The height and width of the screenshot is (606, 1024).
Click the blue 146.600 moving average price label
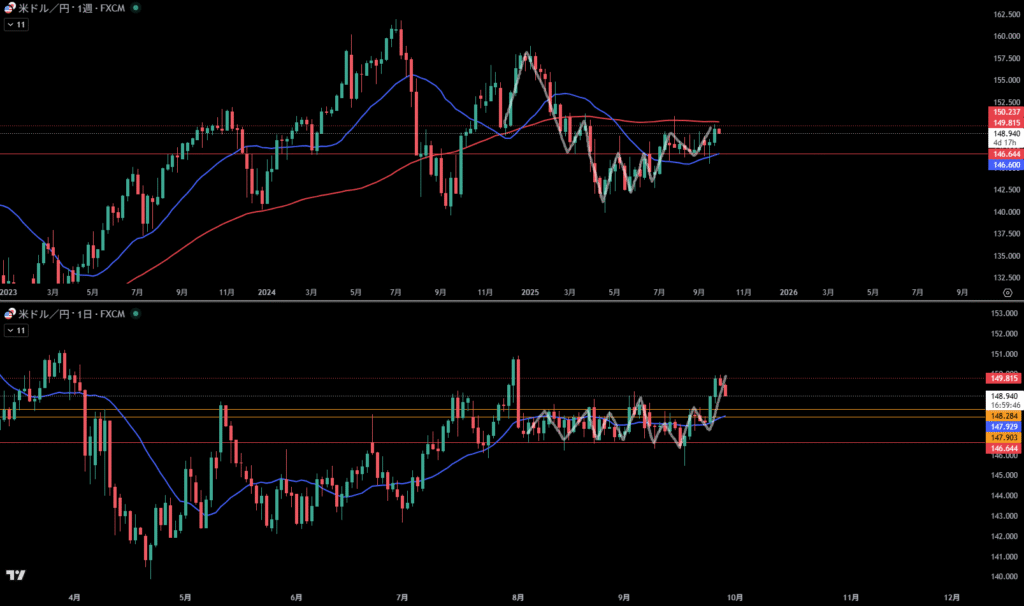(1004, 165)
